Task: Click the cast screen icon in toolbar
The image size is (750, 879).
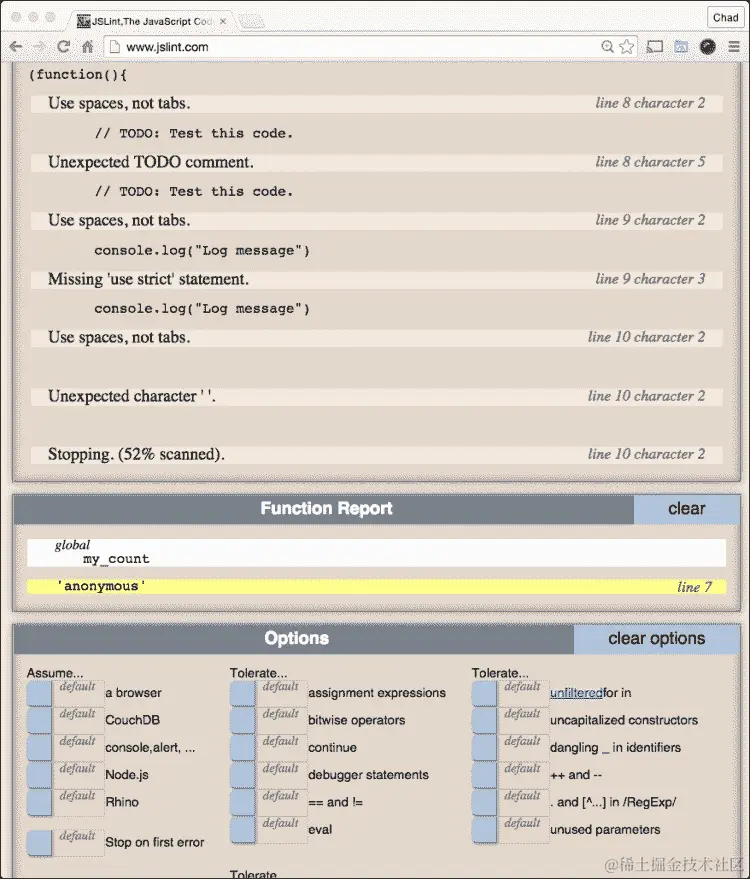Action: pos(654,47)
